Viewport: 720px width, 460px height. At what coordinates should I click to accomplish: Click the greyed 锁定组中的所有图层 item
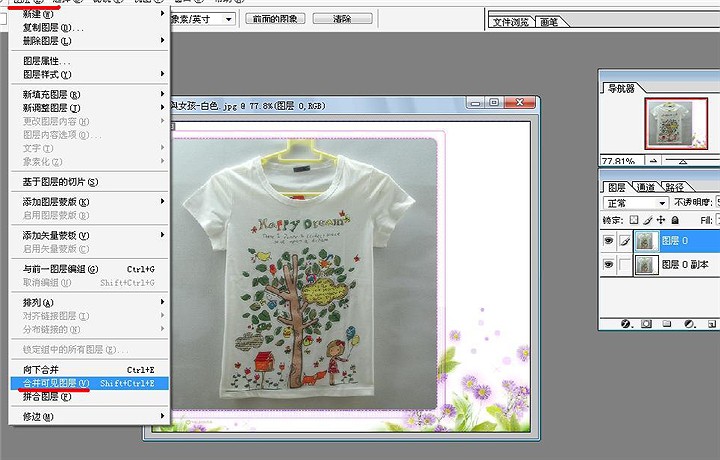(x=90, y=349)
